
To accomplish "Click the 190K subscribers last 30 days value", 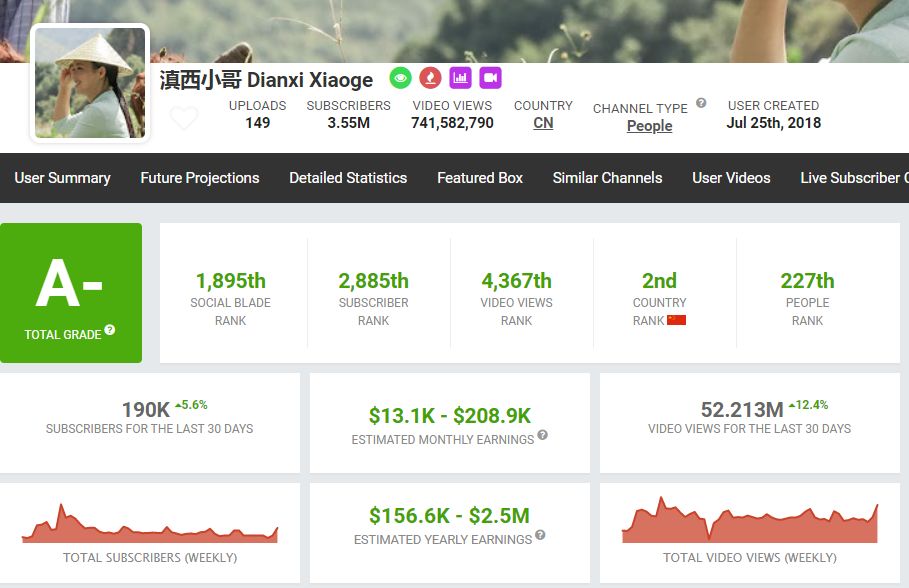I will (146, 410).
